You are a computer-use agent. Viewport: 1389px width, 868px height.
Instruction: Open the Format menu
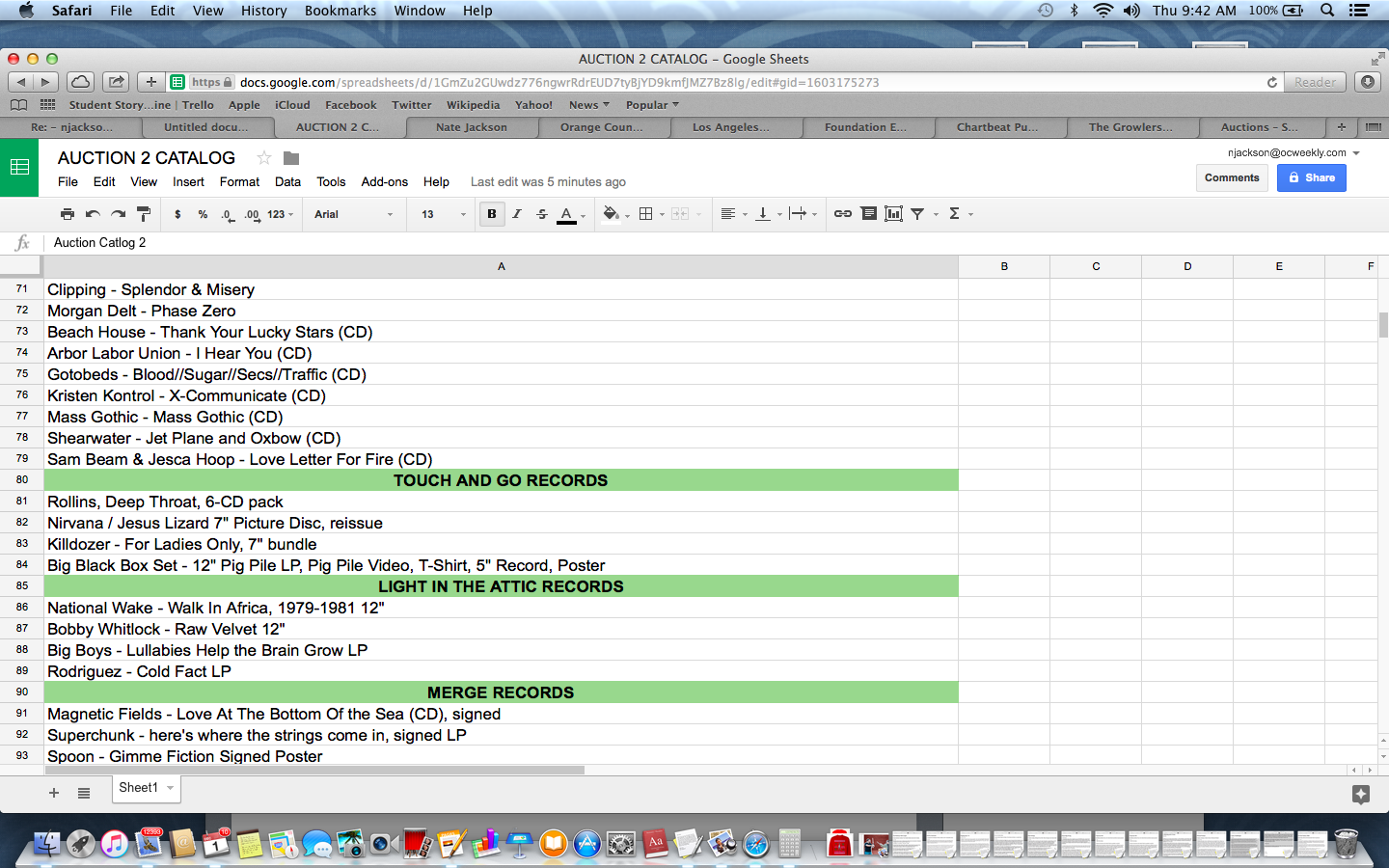(x=239, y=182)
